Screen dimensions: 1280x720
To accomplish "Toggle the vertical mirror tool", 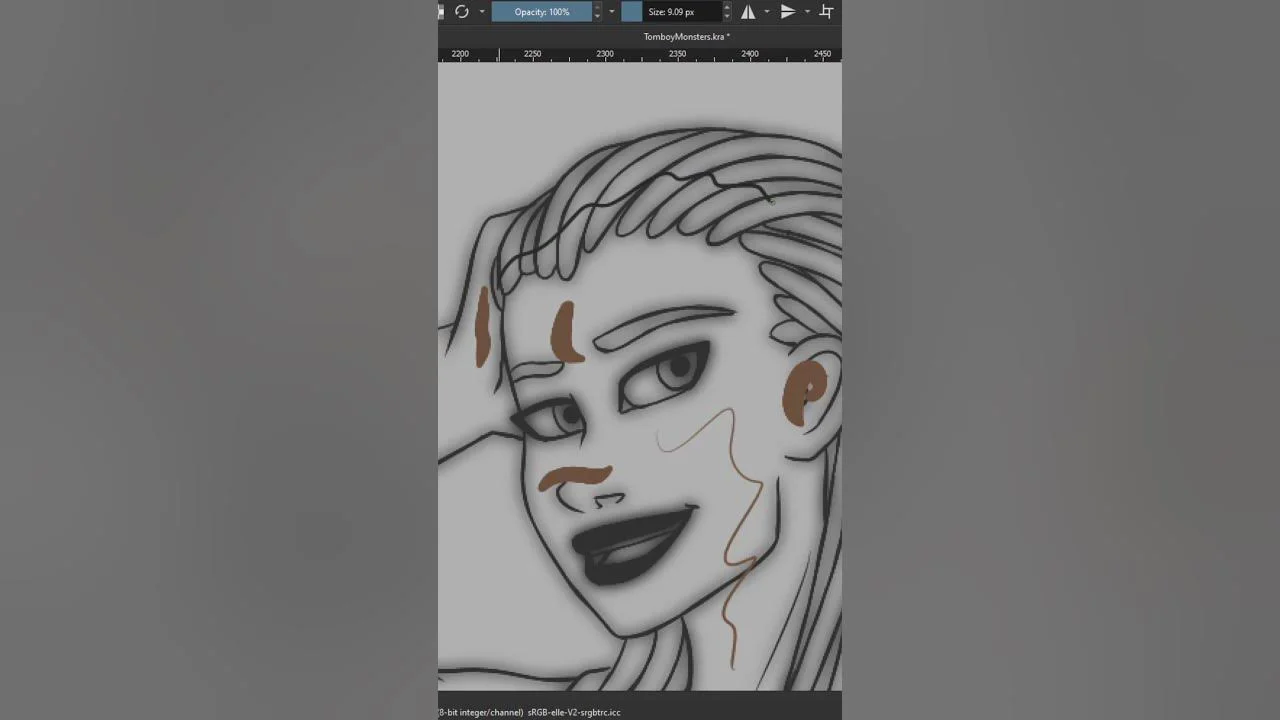I will (788, 12).
